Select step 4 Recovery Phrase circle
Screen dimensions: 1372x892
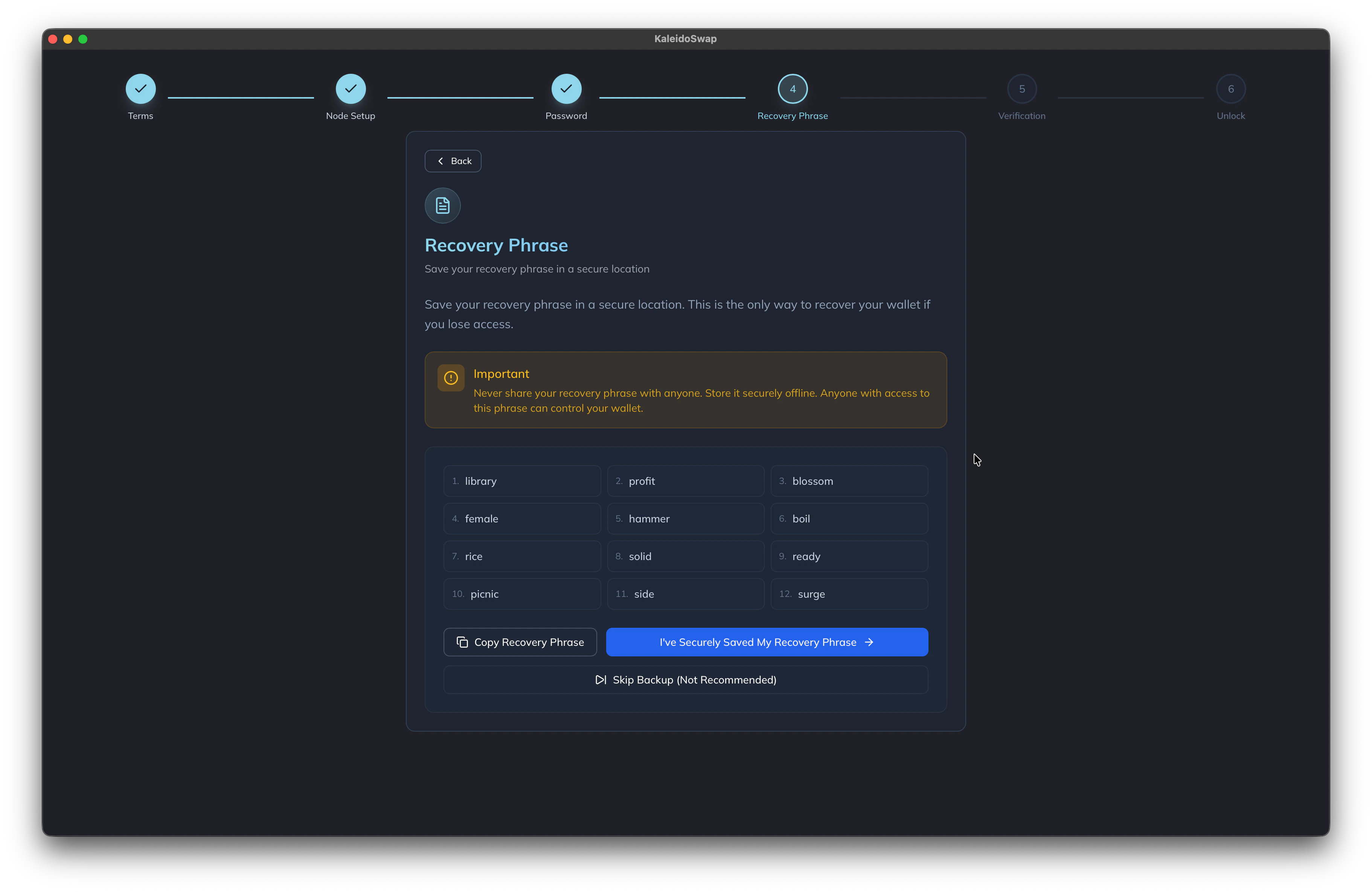pos(792,89)
